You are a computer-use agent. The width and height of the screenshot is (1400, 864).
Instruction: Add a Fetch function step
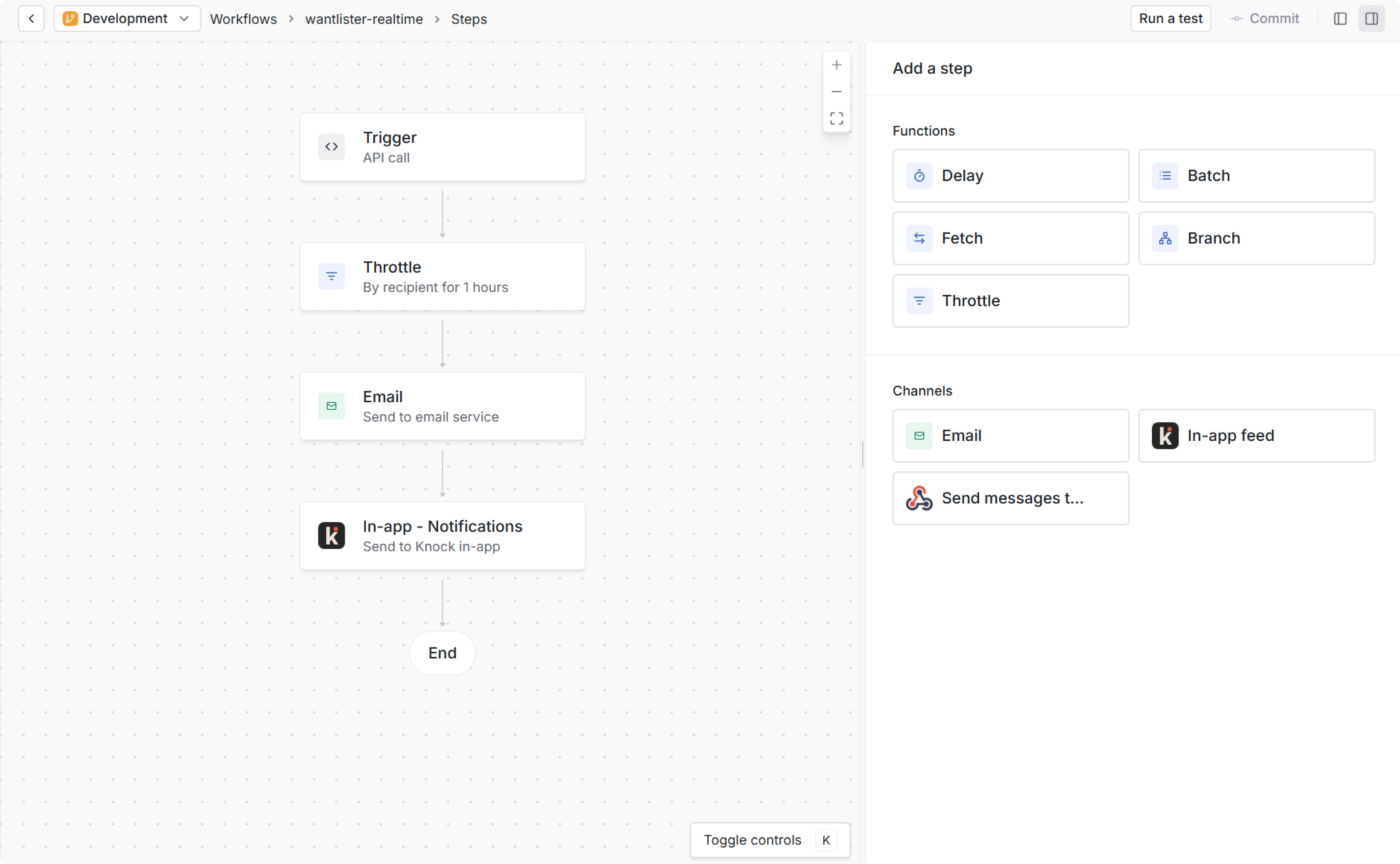pyautogui.click(x=1010, y=238)
